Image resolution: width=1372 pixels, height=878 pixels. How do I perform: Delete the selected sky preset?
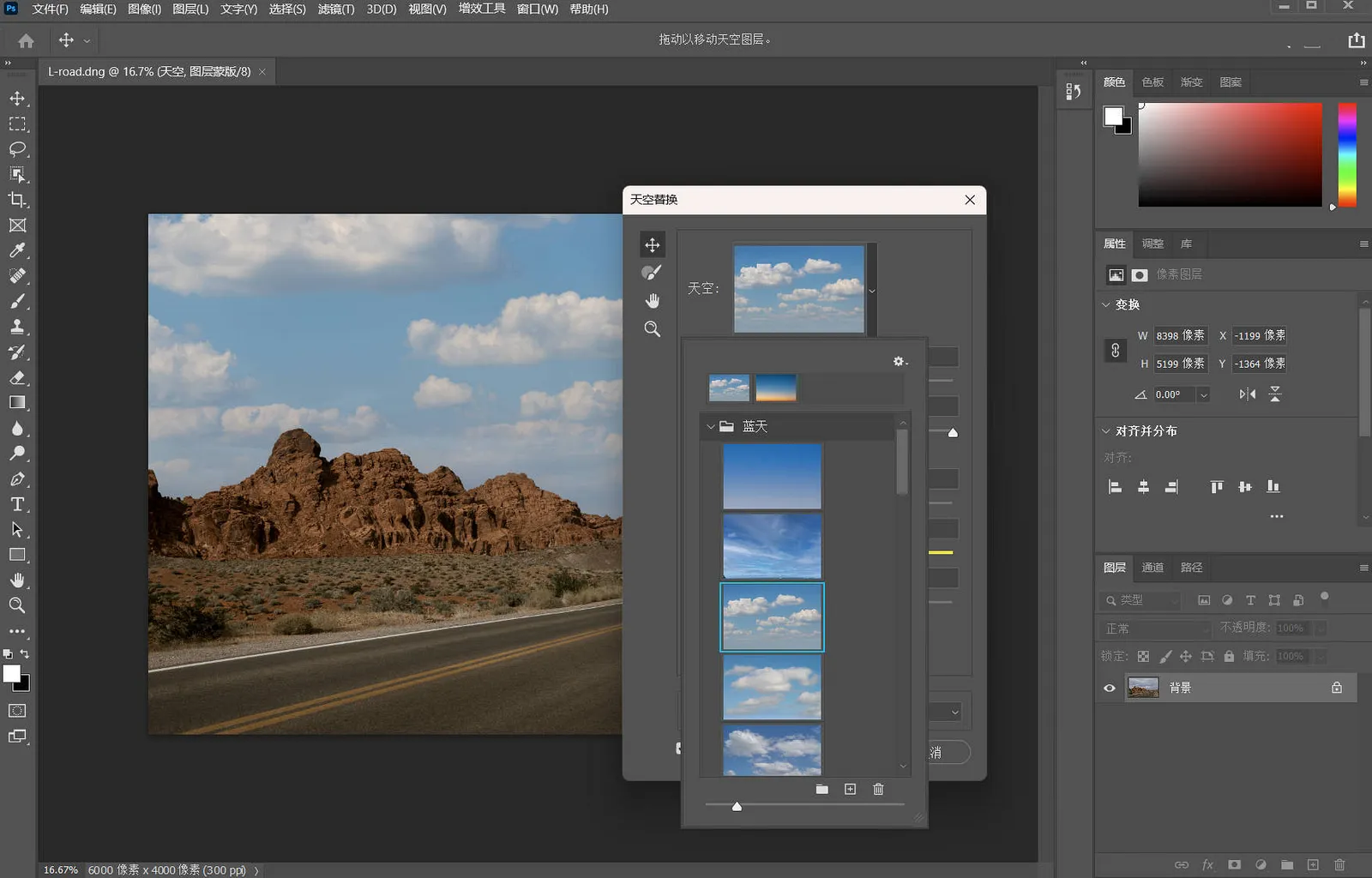tap(878, 789)
